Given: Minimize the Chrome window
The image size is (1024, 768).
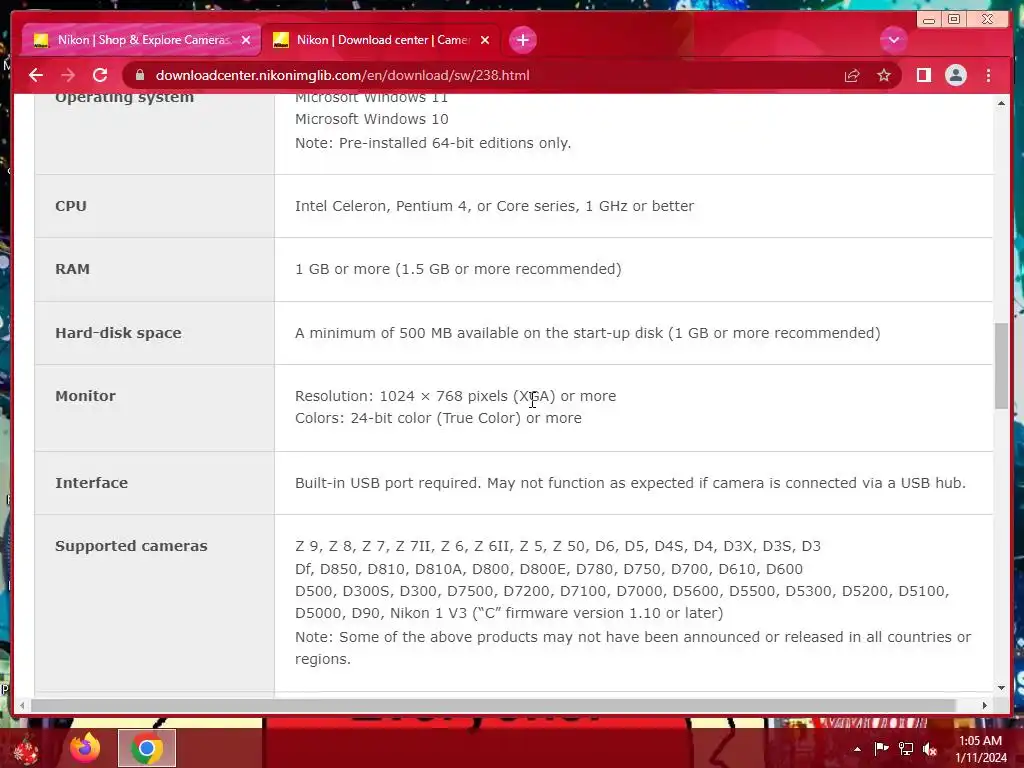Looking at the screenshot, I should tap(929, 20).
